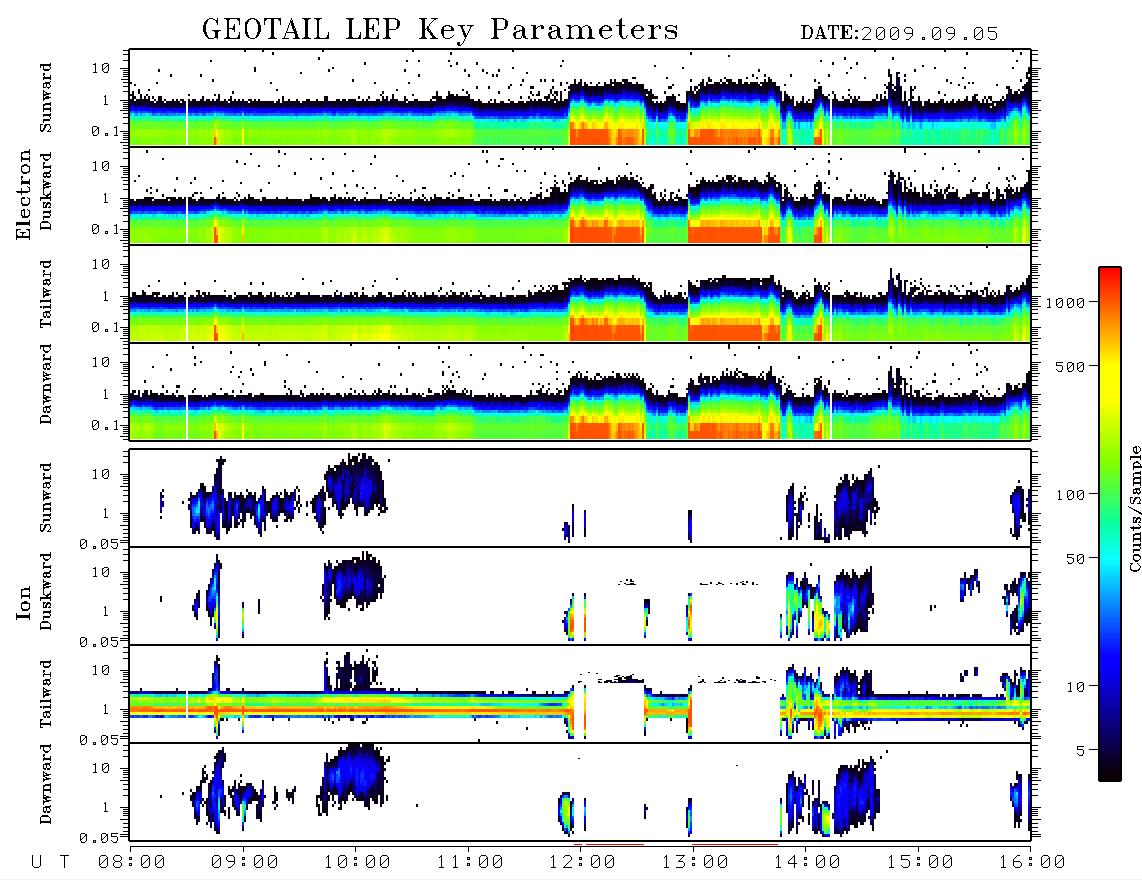Image resolution: width=1142 pixels, height=880 pixels.
Task: Click inside the Ion Dawnward spectrogram plot
Action: point(580,792)
